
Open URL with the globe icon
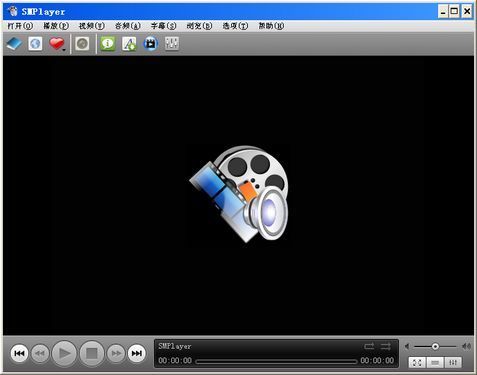[x=35, y=44]
